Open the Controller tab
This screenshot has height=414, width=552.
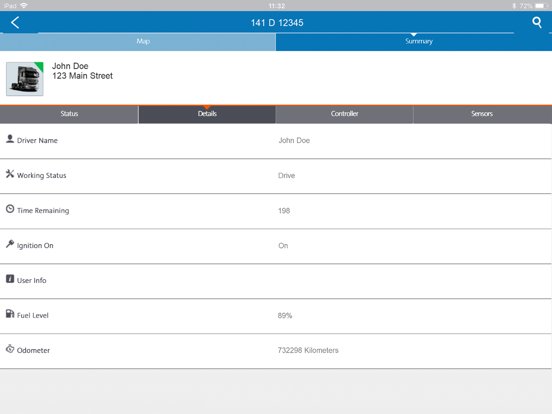pos(344,114)
